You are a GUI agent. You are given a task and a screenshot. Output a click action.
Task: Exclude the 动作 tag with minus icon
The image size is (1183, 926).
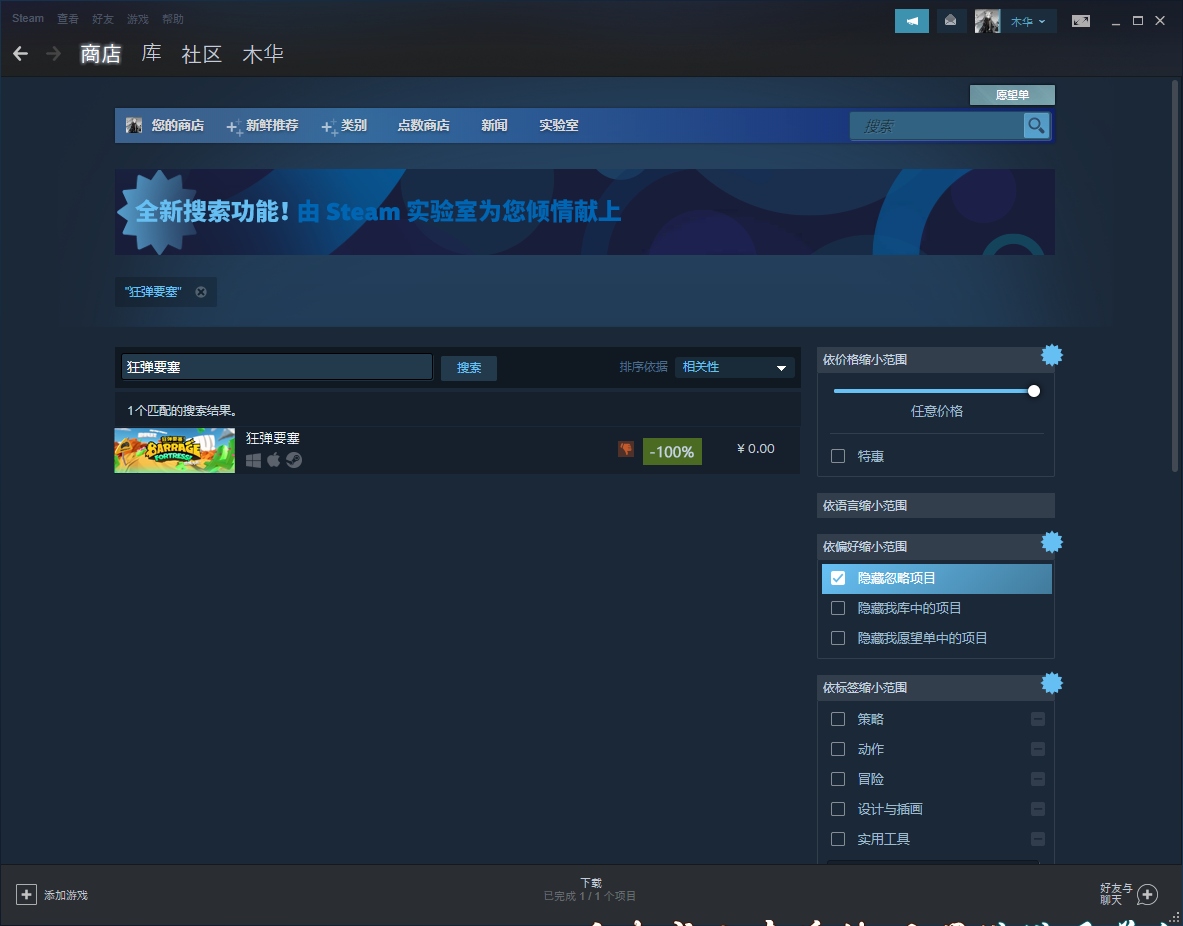coord(1037,749)
